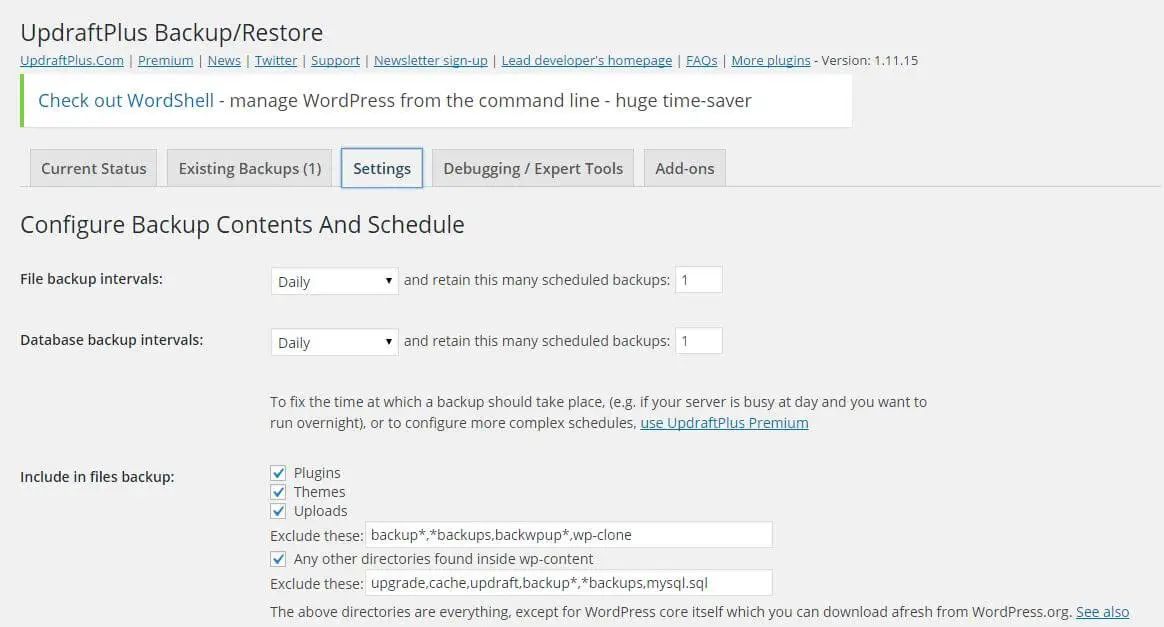Disable backing up Uploads
The height and width of the screenshot is (627, 1164).
tap(278, 510)
